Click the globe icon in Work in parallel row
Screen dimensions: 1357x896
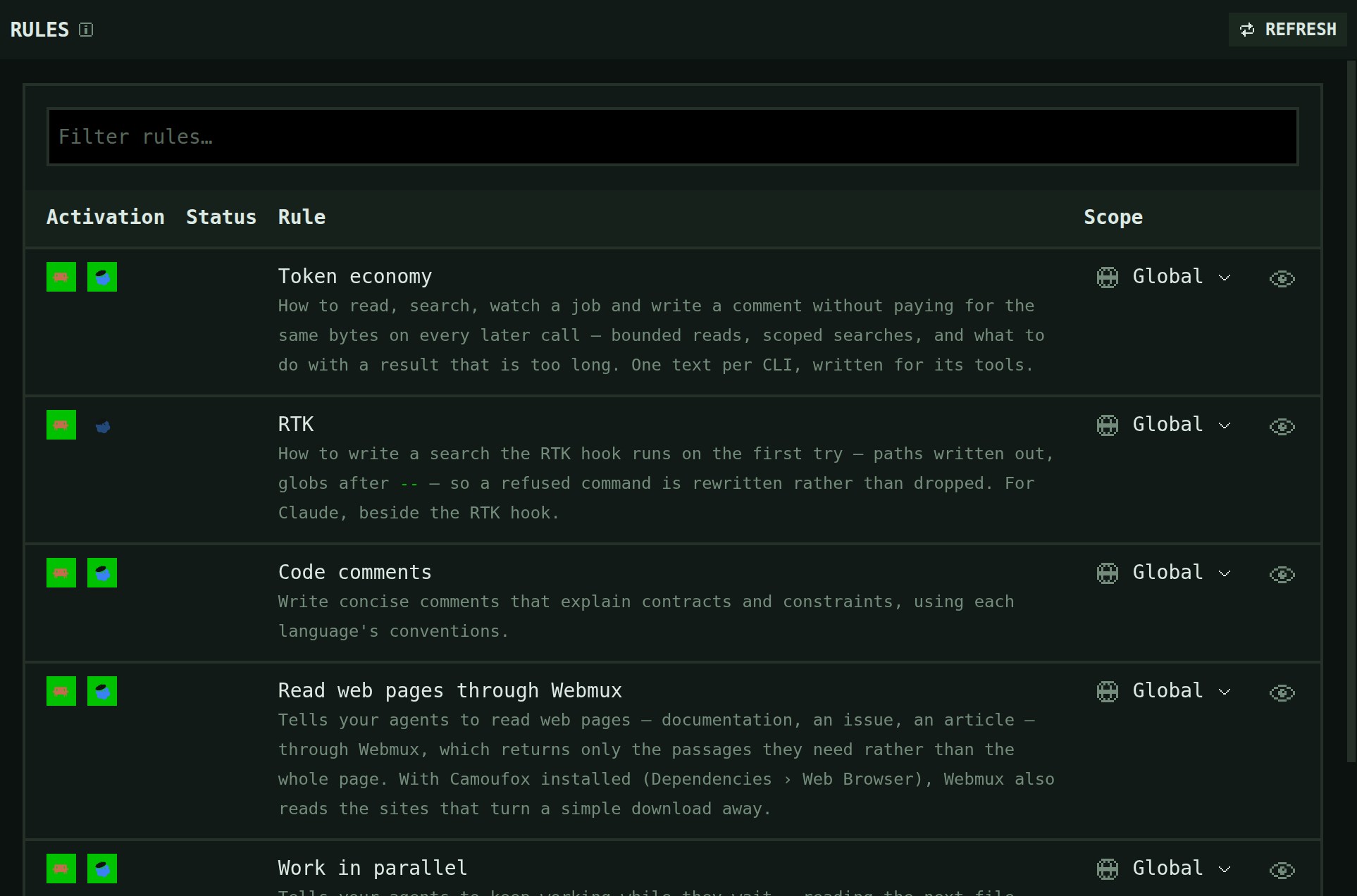click(x=1108, y=869)
